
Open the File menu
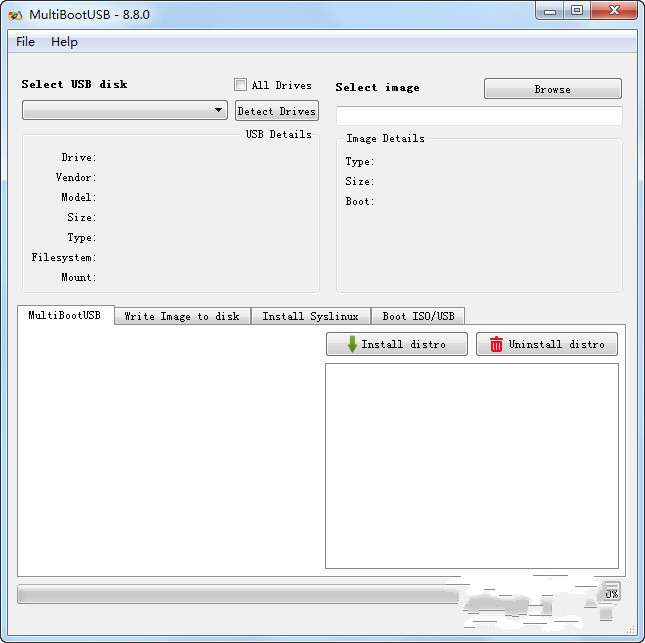coord(26,42)
